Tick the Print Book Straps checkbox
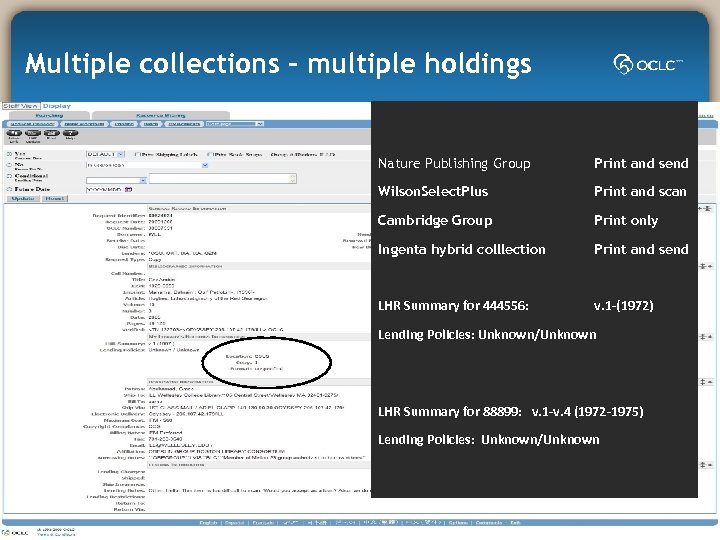720x540 pixels. 210,154
